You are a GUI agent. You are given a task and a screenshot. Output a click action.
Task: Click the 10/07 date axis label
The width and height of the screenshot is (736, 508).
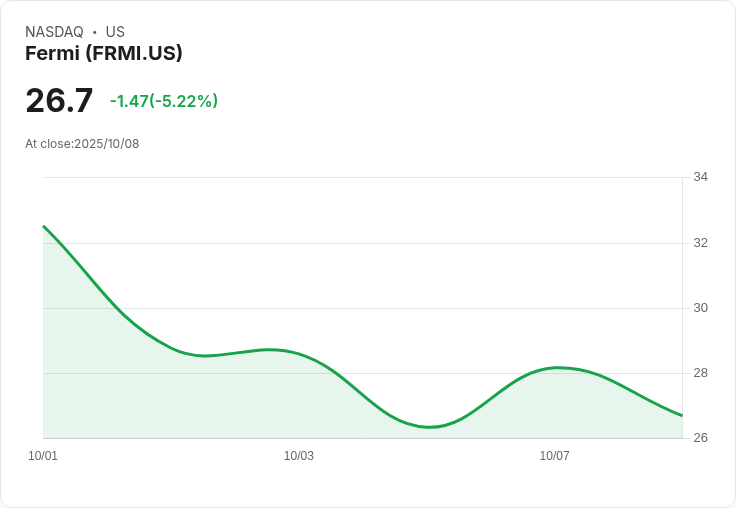tap(554, 456)
